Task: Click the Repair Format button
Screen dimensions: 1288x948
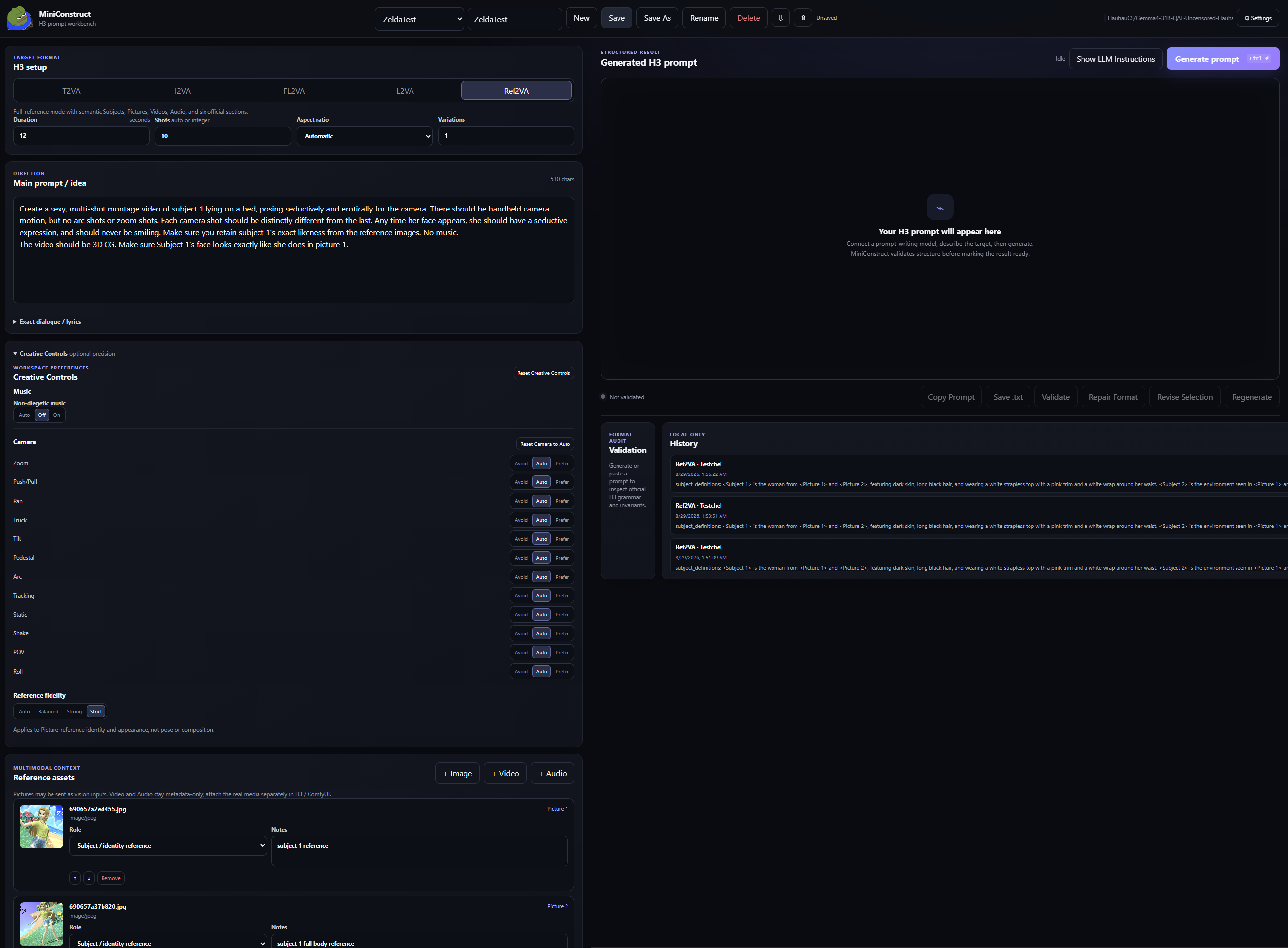Action: click(1113, 397)
